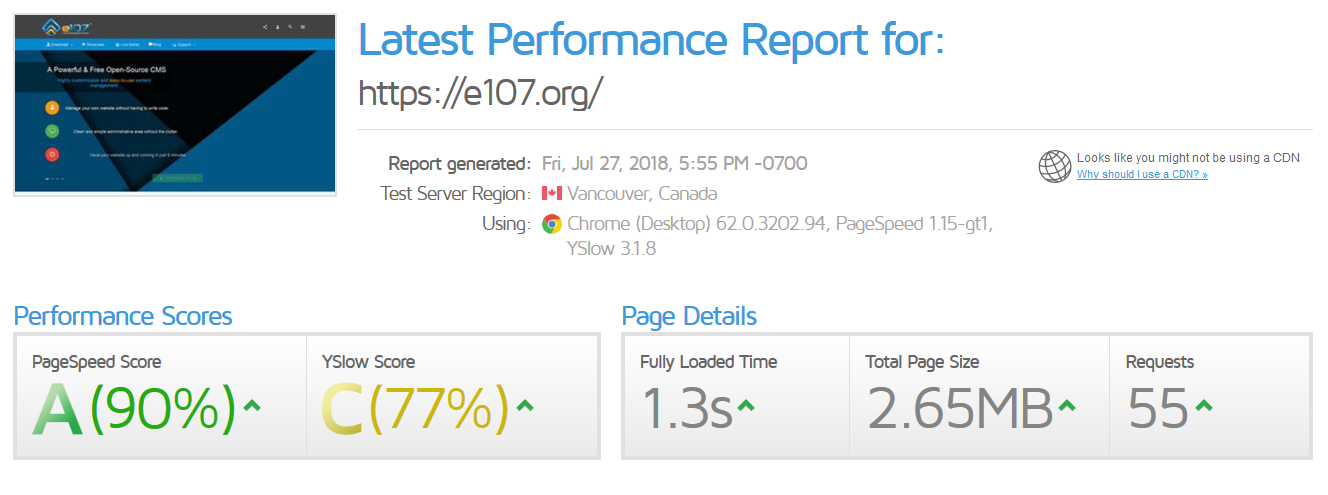Click the Total Page Size 2.65MB value
The width and height of the screenshot is (1328, 495).
[x=960, y=410]
